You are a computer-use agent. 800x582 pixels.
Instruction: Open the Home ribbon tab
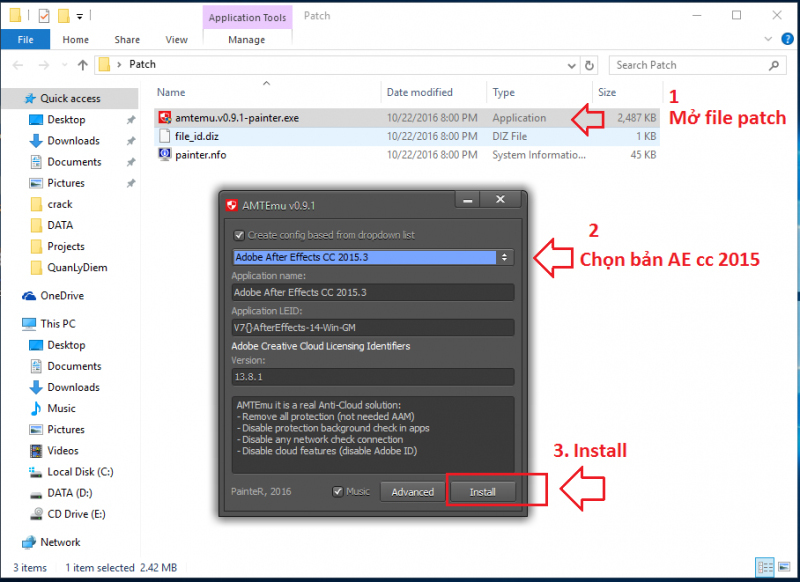pyautogui.click(x=76, y=39)
